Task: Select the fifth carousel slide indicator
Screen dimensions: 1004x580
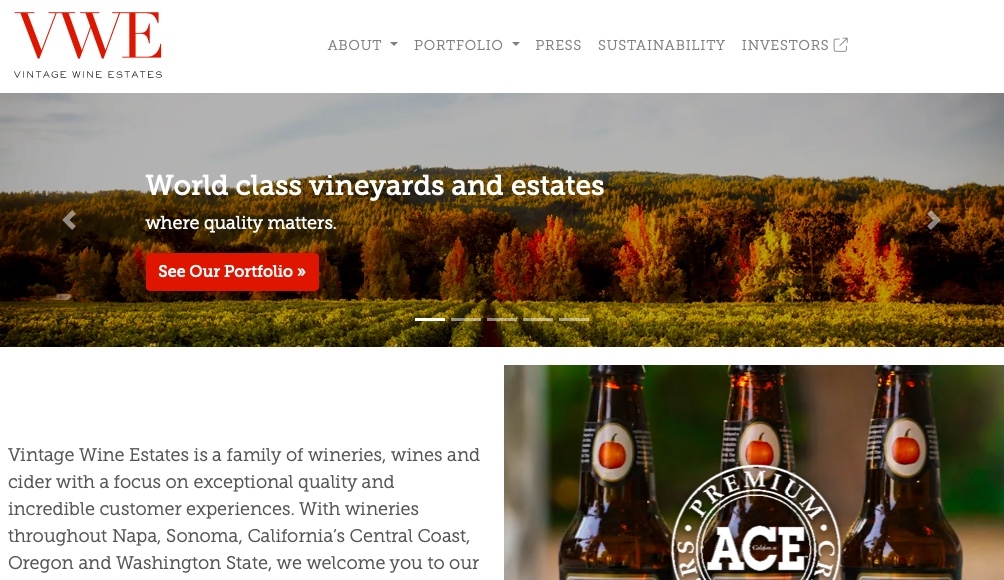Action: (x=574, y=319)
